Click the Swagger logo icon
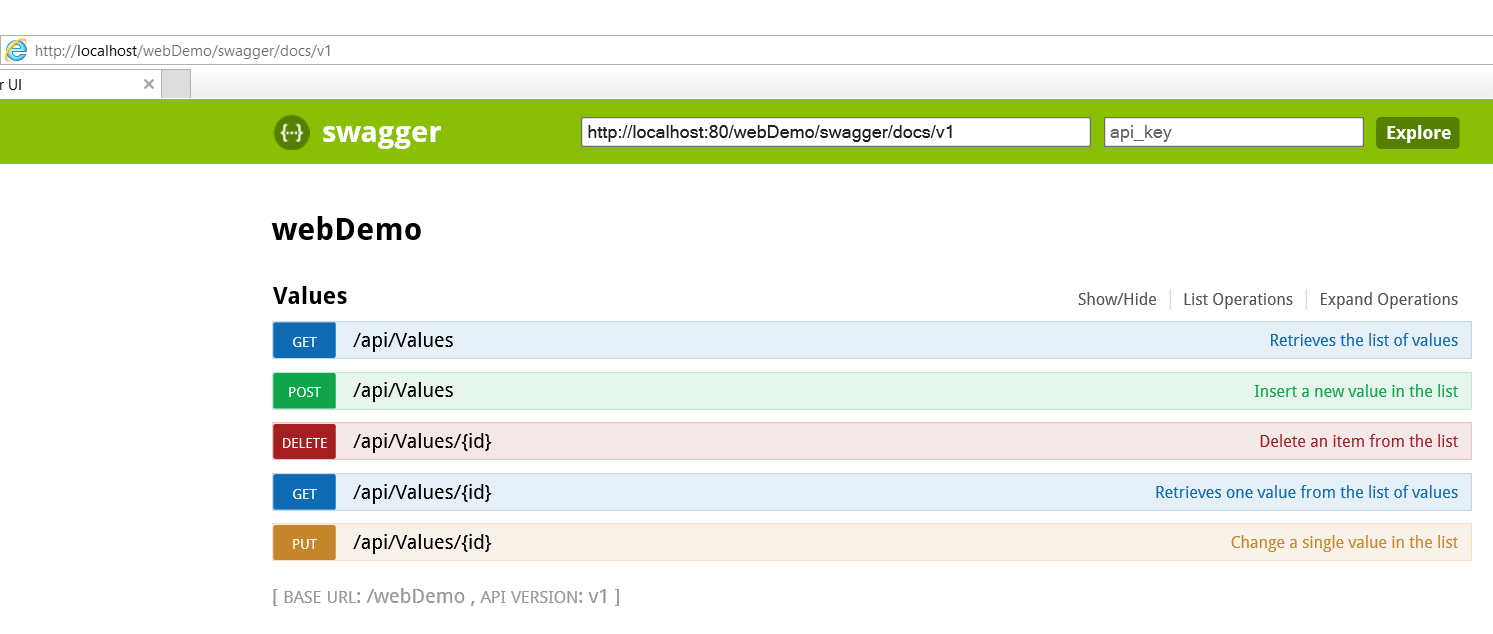 pyautogui.click(x=291, y=132)
